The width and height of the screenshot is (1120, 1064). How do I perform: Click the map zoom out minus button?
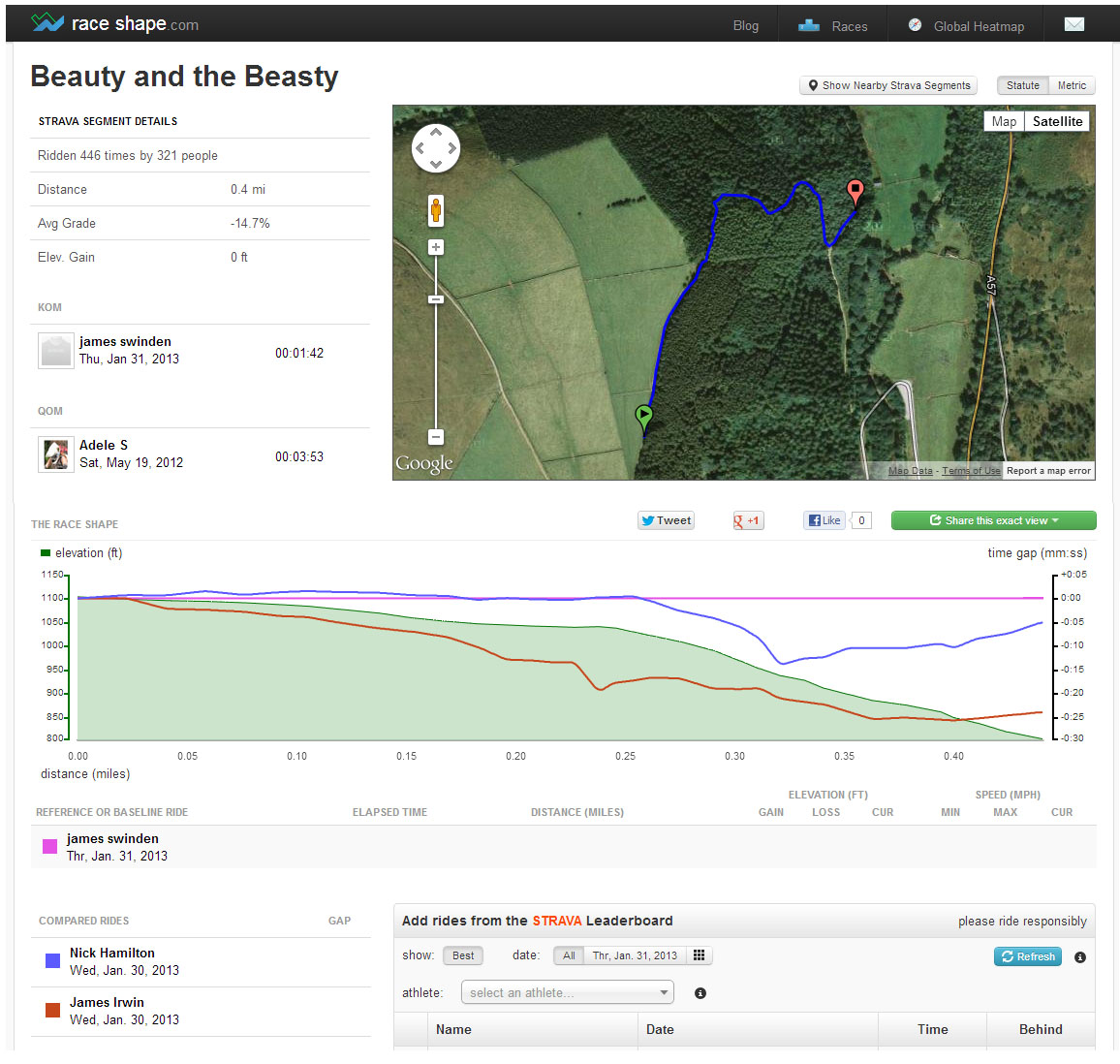[x=436, y=437]
